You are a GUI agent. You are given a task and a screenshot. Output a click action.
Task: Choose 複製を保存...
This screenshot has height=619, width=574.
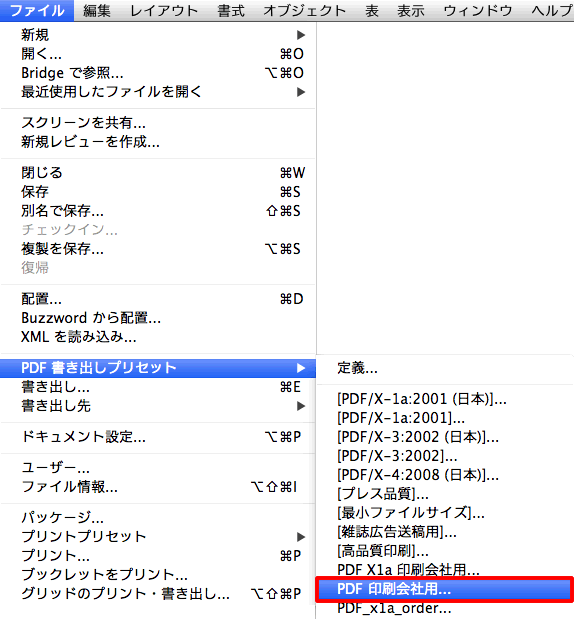(x=158, y=249)
